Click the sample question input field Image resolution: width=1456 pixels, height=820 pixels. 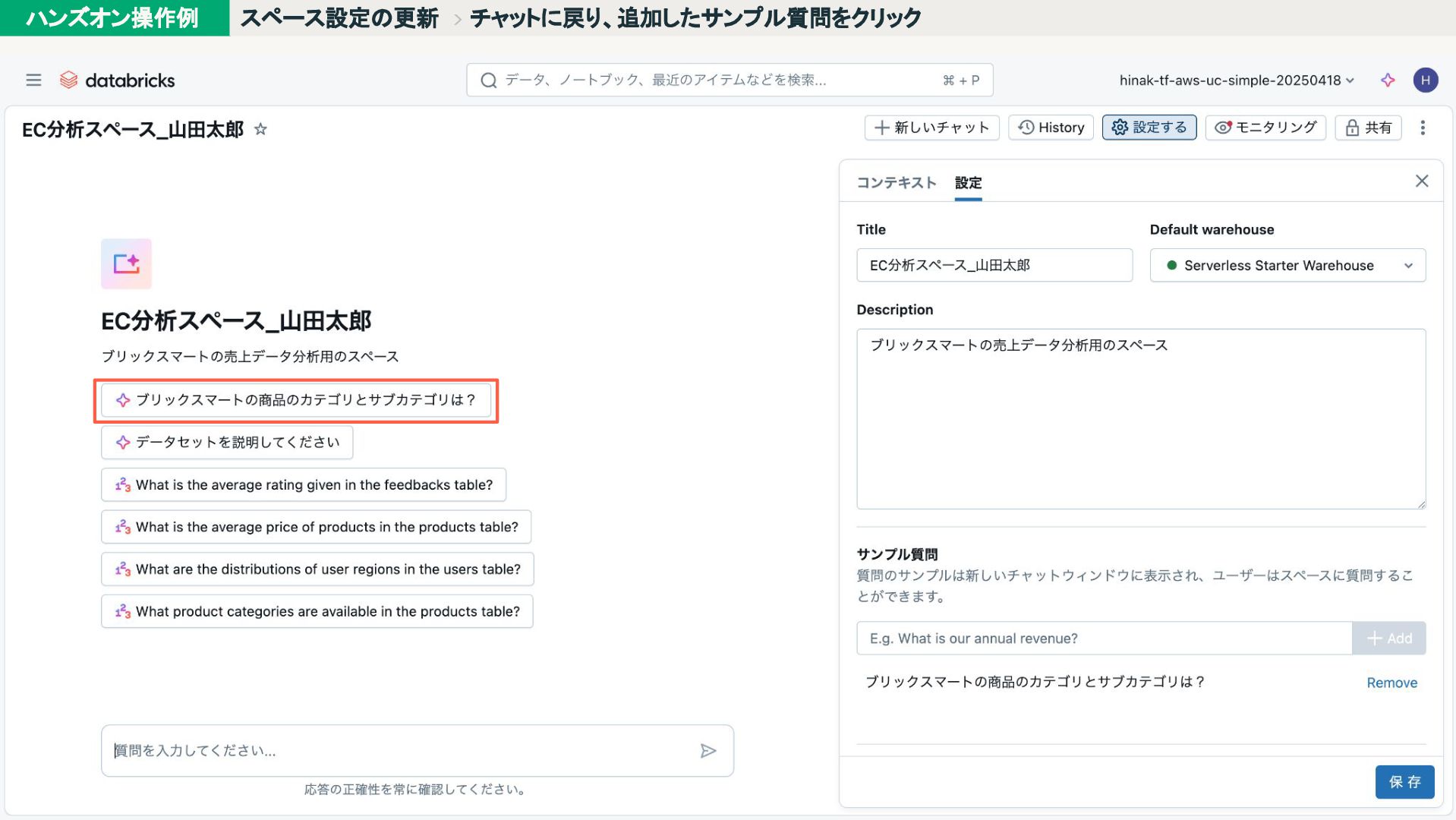pos(1105,639)
